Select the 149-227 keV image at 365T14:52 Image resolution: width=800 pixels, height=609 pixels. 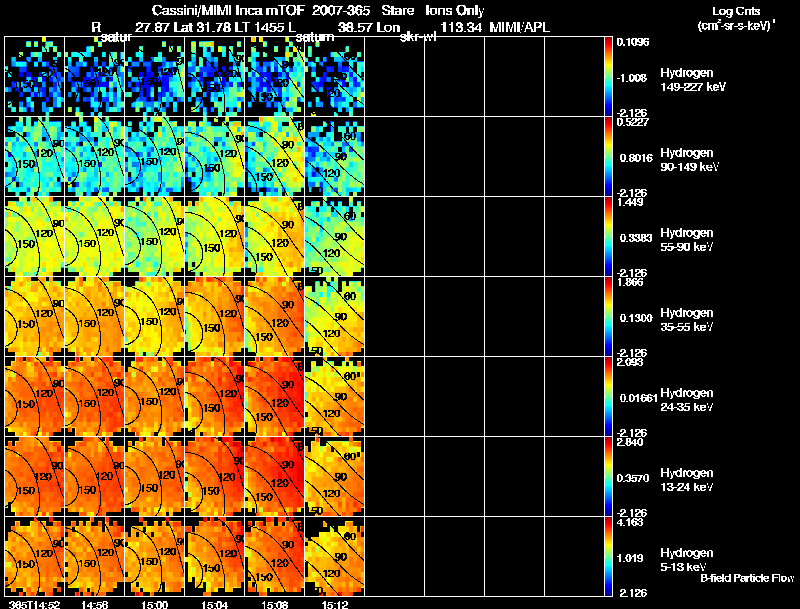[35, 77]
